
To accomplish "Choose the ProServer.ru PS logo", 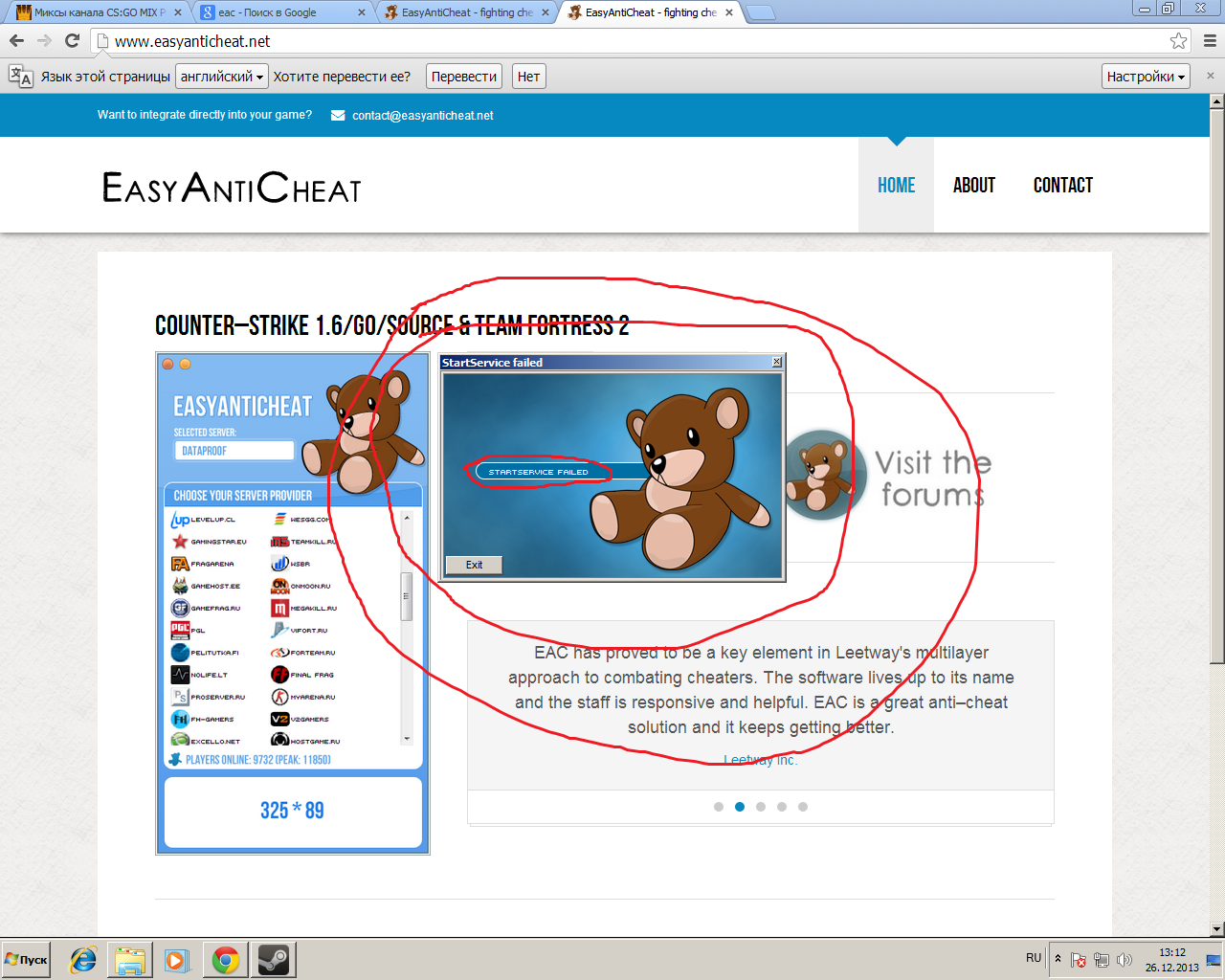I will coord(180,697).
